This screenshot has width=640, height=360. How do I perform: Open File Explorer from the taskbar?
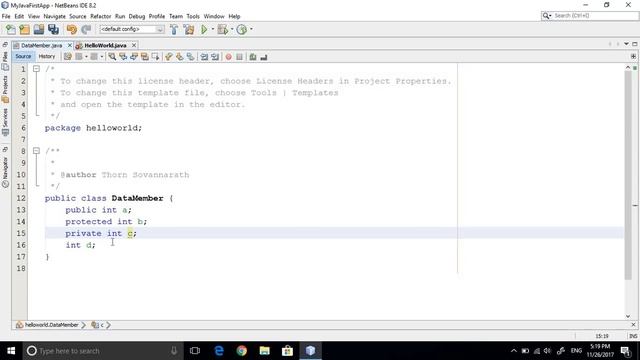(x=264, y=351)
